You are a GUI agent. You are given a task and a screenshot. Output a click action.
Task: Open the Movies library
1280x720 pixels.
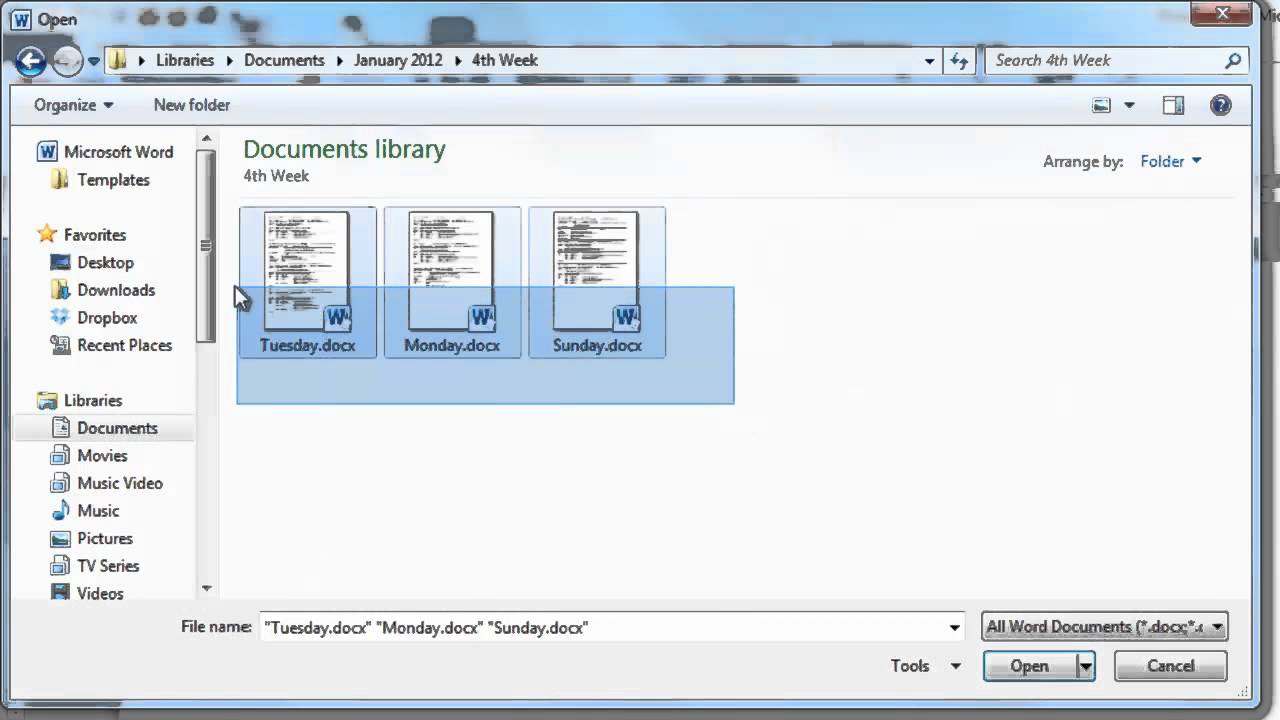(x=89, y=455)
